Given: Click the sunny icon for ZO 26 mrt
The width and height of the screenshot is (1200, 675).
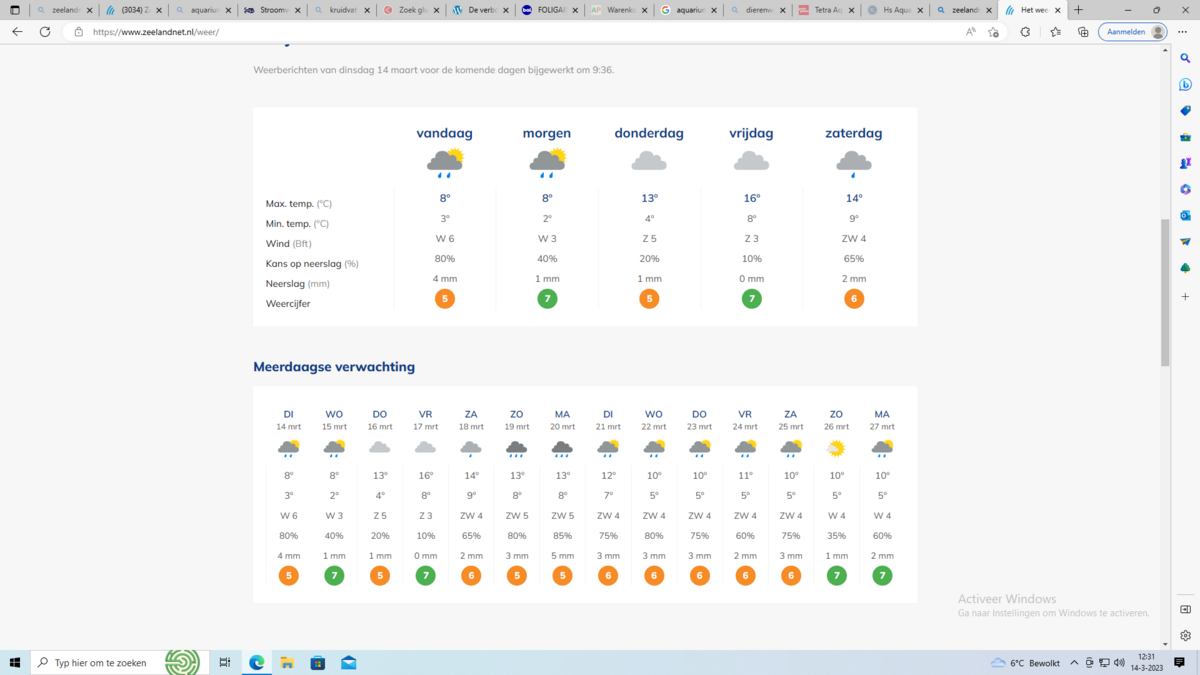Looking at the screenshot, I should point(836,449).
